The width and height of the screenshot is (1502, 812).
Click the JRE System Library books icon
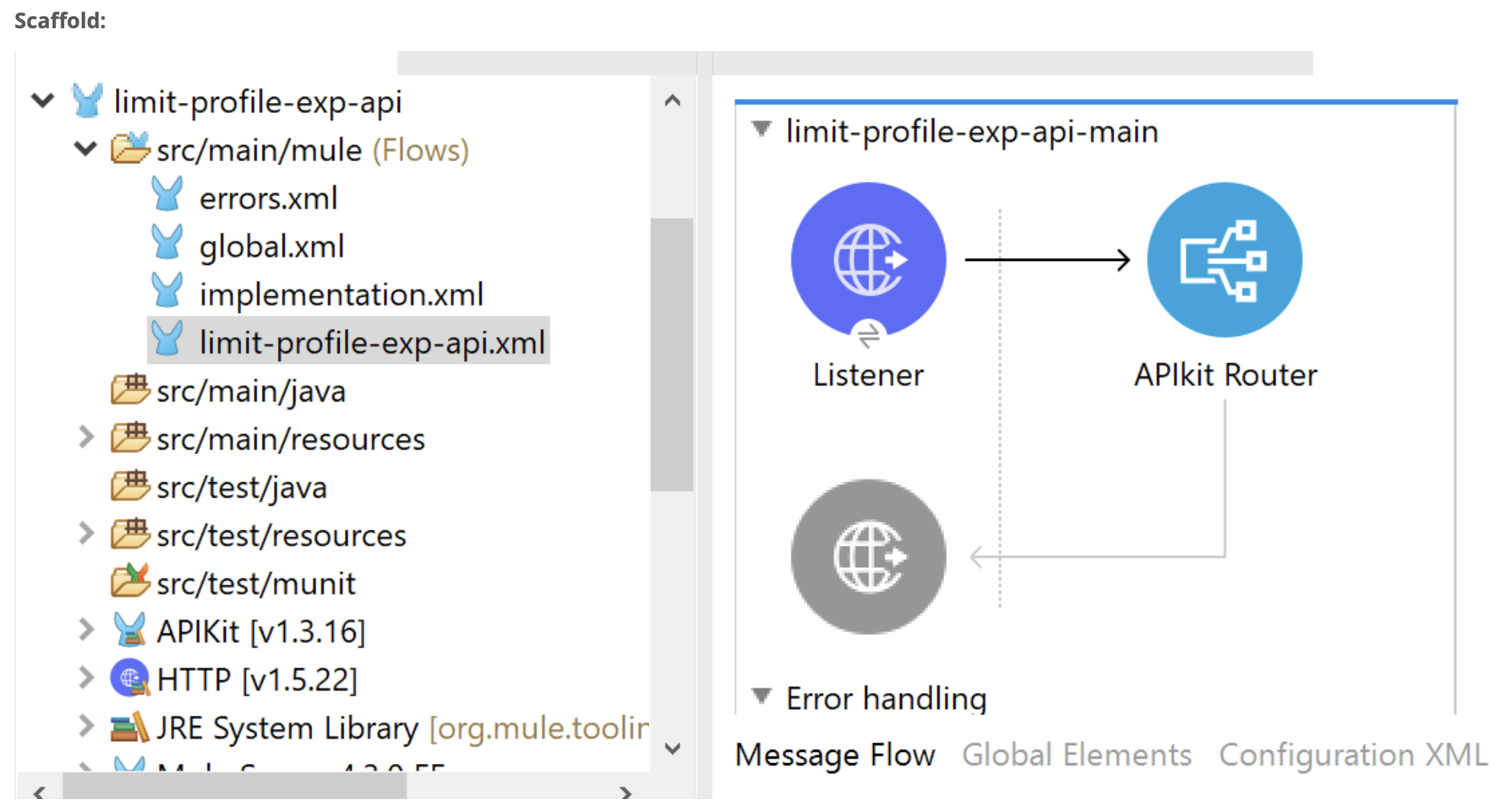pos(130,727)
